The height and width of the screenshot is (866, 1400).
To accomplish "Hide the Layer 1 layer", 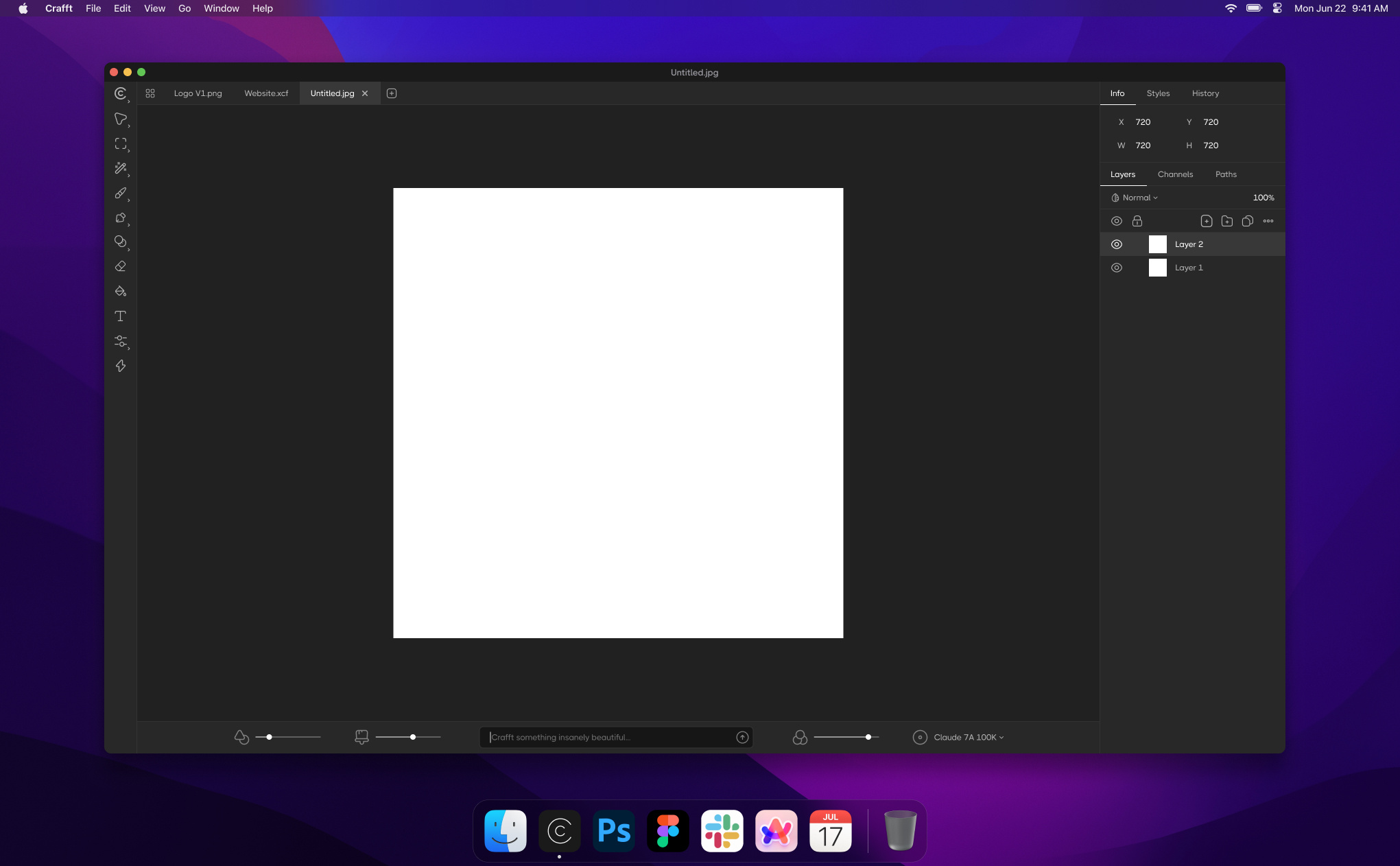I will tap(1117, 268).
